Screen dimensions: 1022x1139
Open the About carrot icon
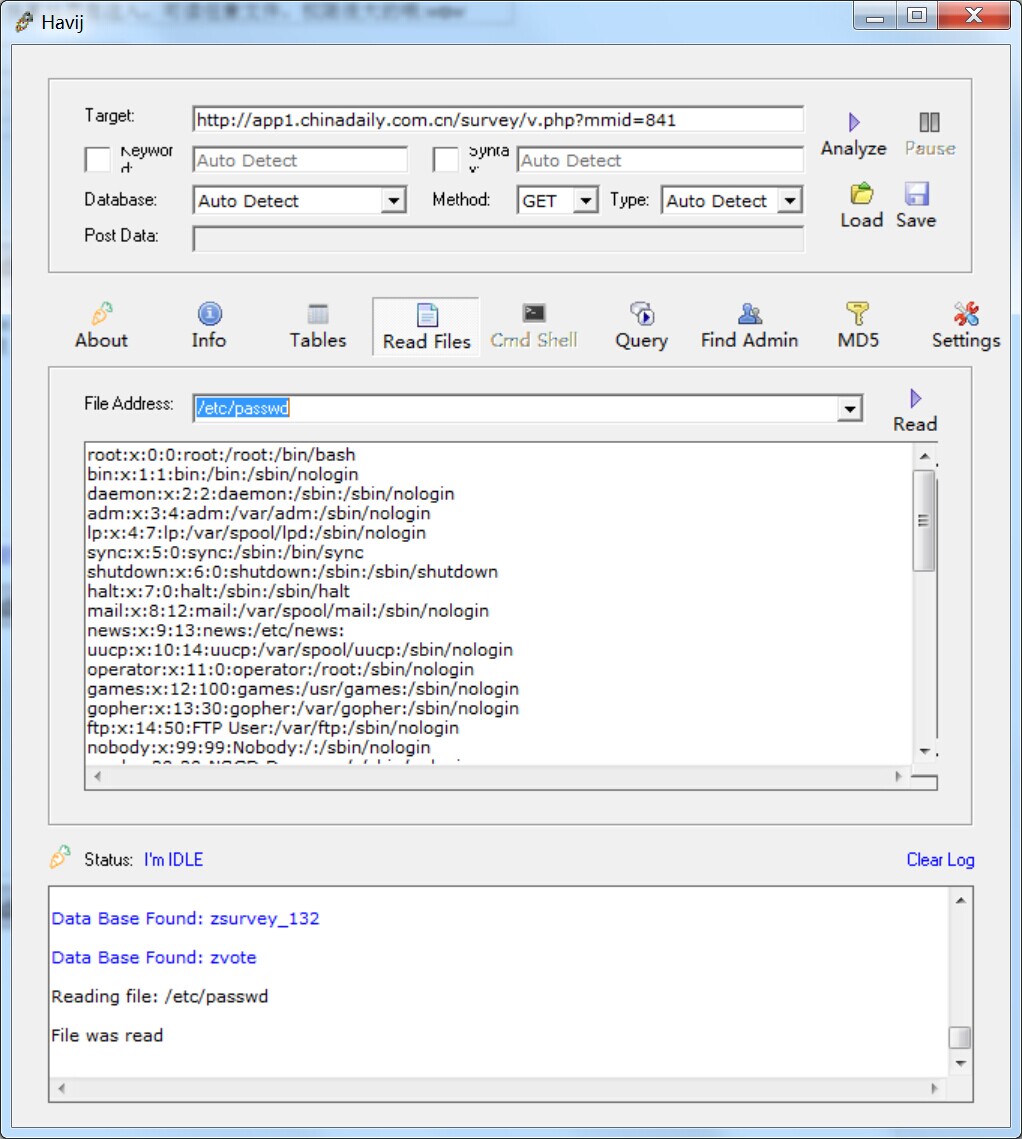pos(102,314)
